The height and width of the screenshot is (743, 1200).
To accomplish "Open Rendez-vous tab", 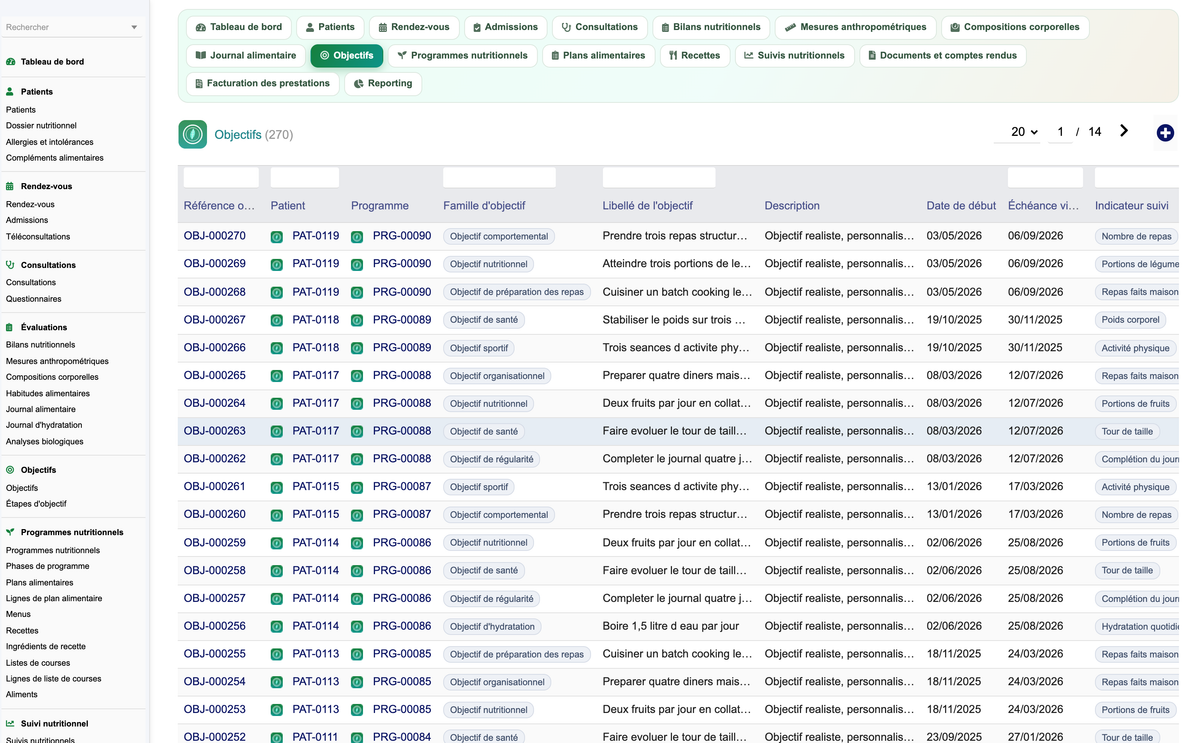I will click(414, 27).
